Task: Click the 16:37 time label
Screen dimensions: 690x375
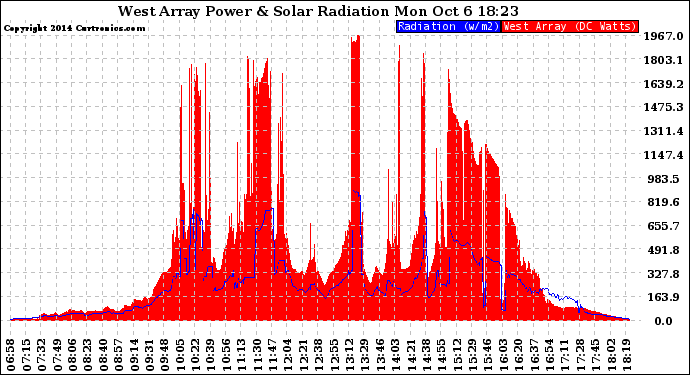Action: pyautogui.click(x=533, y=355)
